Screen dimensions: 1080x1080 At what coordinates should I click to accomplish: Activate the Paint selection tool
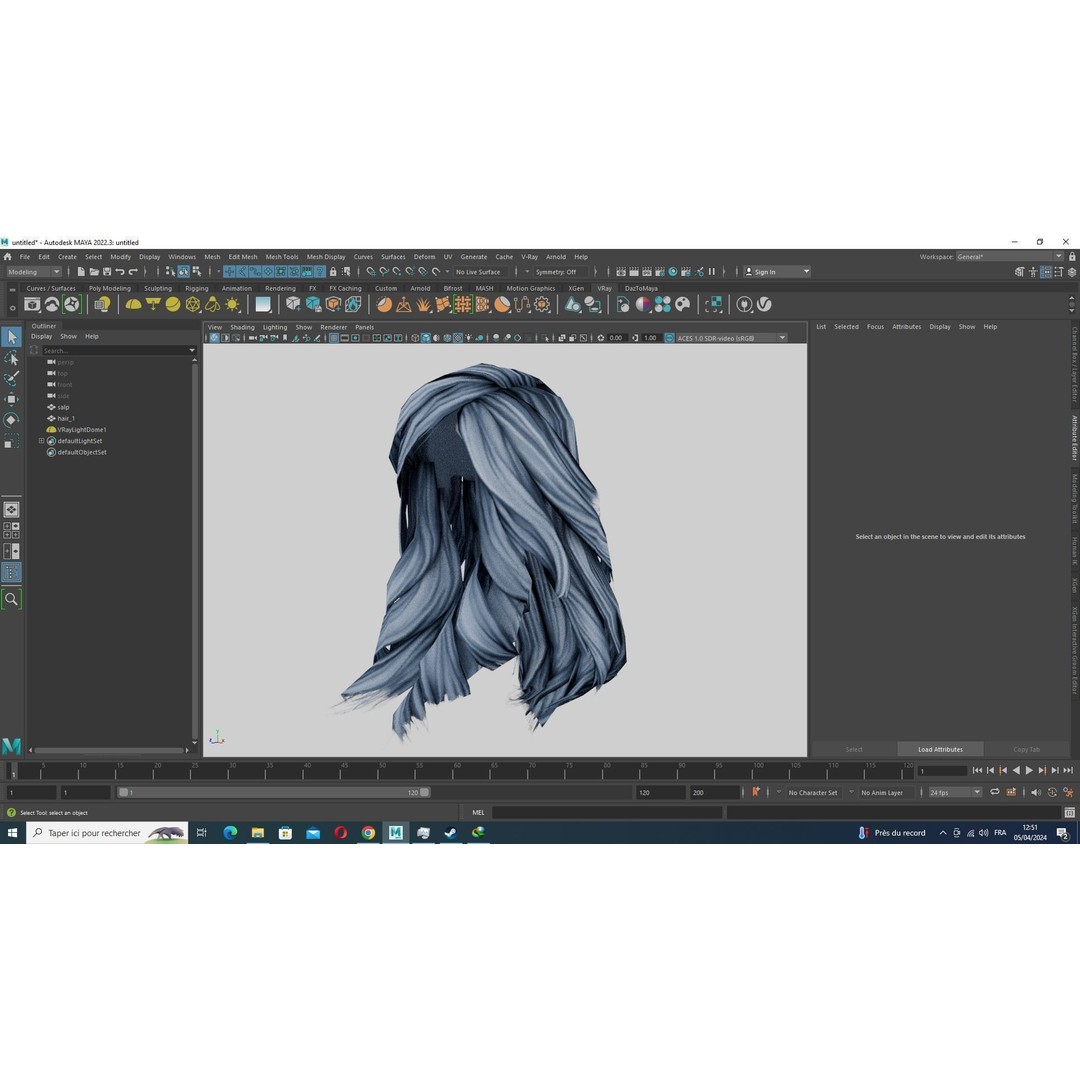point(12,379)
